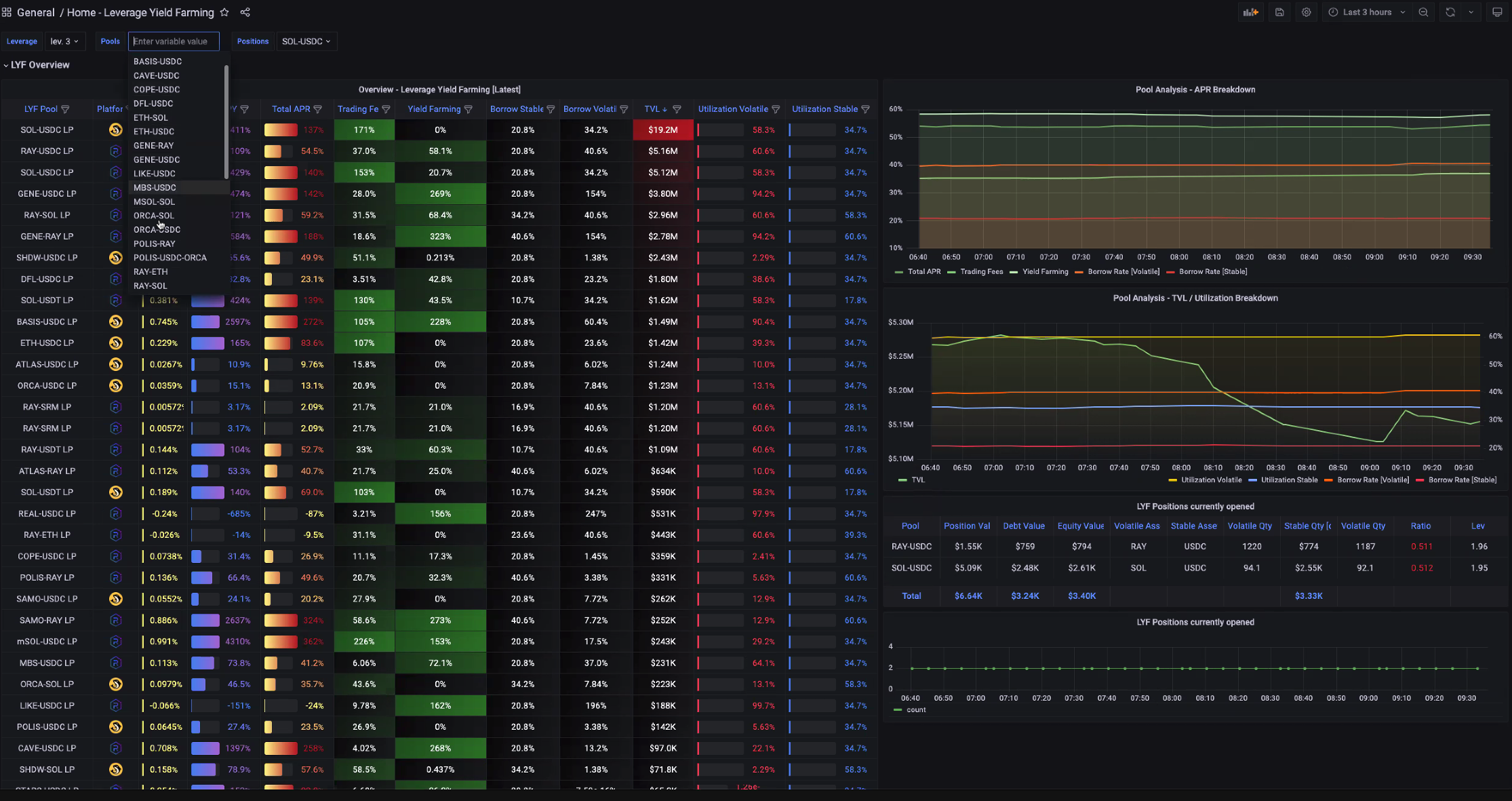Select POLIS-USDC-ORCA from pools list

tap(170, 258)
